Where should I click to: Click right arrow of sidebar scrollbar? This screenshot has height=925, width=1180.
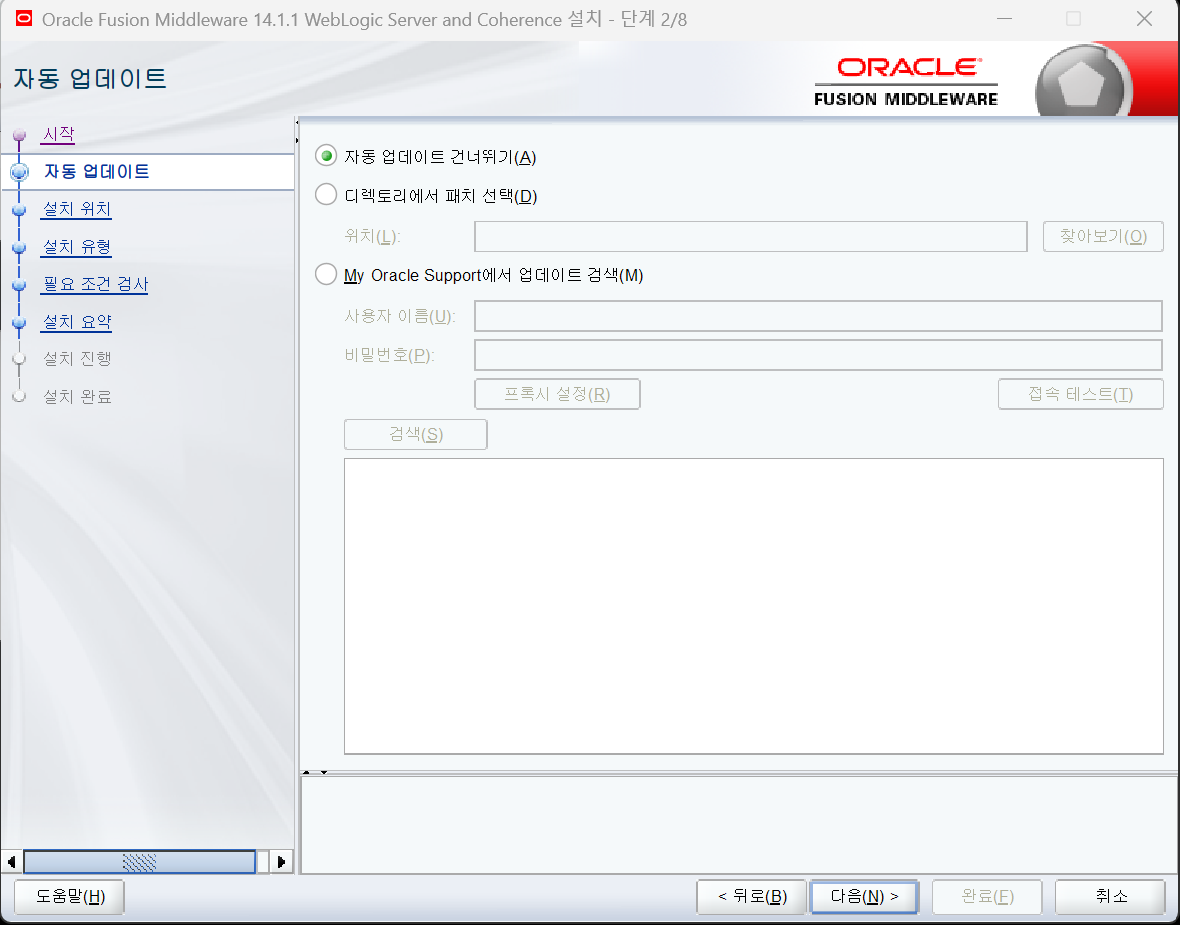coord(281,862)
